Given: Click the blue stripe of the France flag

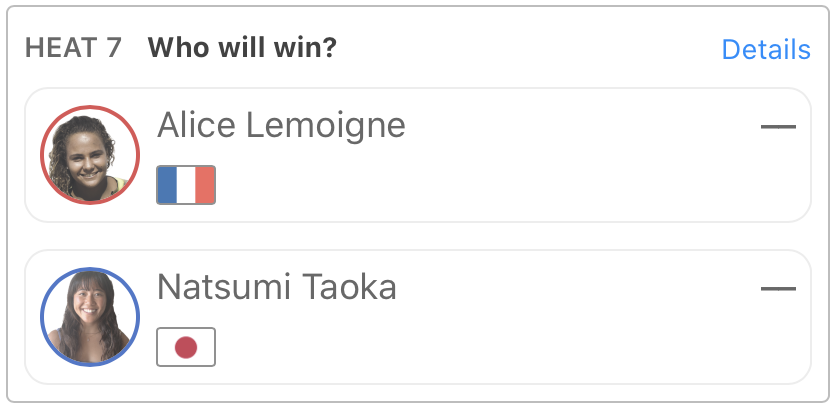Looking at the screenshot, I should [x=167, y=185].
